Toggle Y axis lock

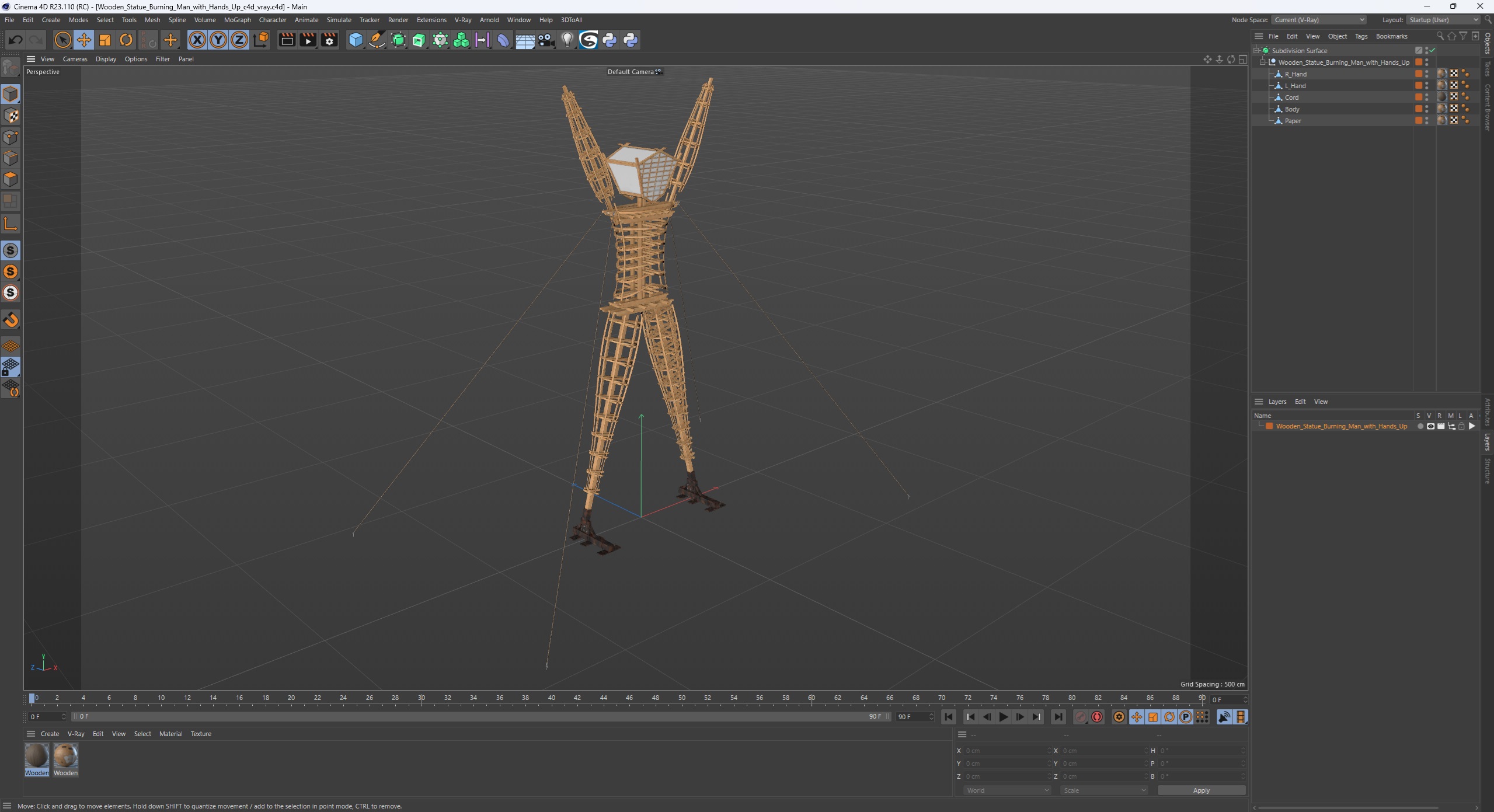218,40
